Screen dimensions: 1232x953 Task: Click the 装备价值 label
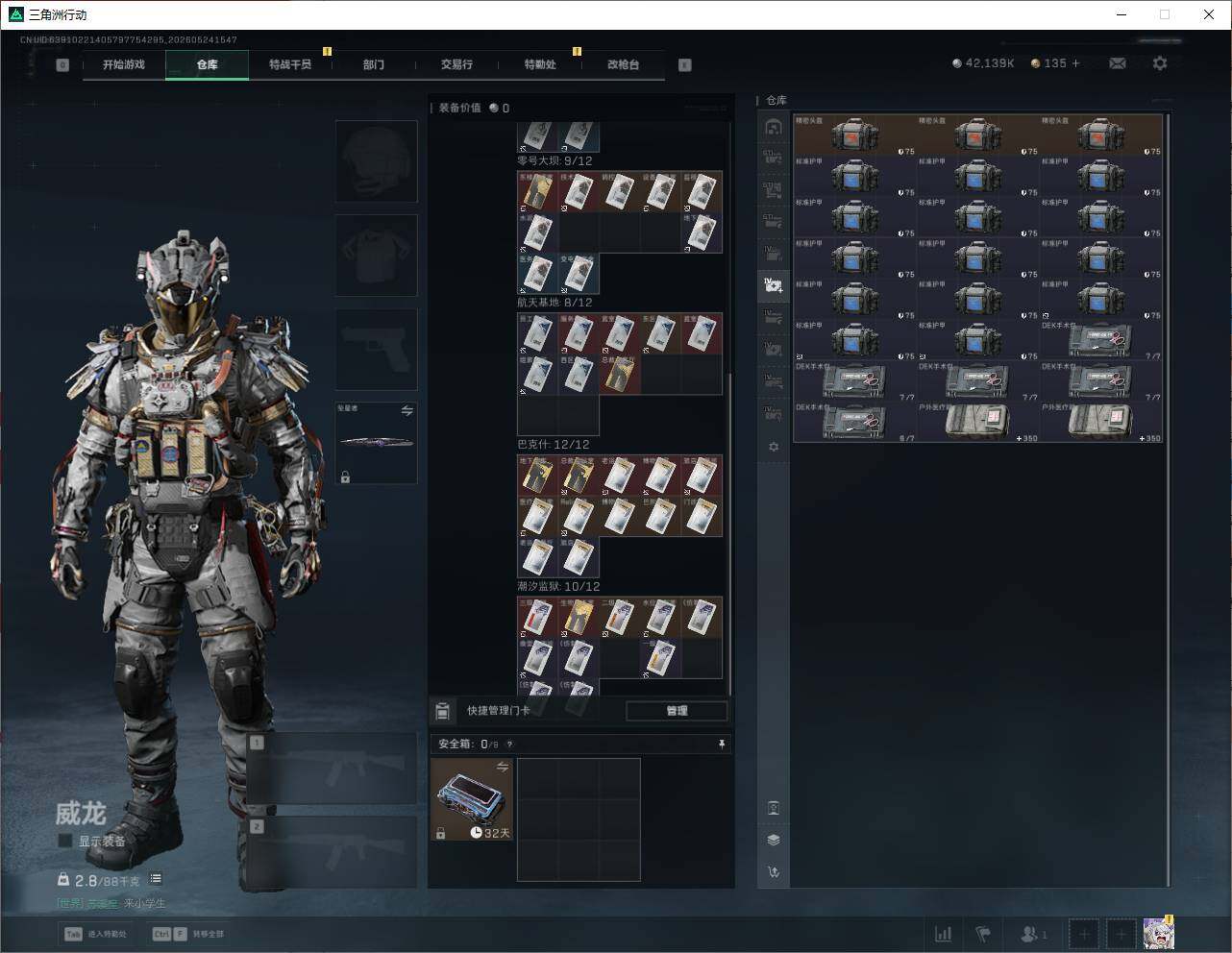tap(459, 109)
